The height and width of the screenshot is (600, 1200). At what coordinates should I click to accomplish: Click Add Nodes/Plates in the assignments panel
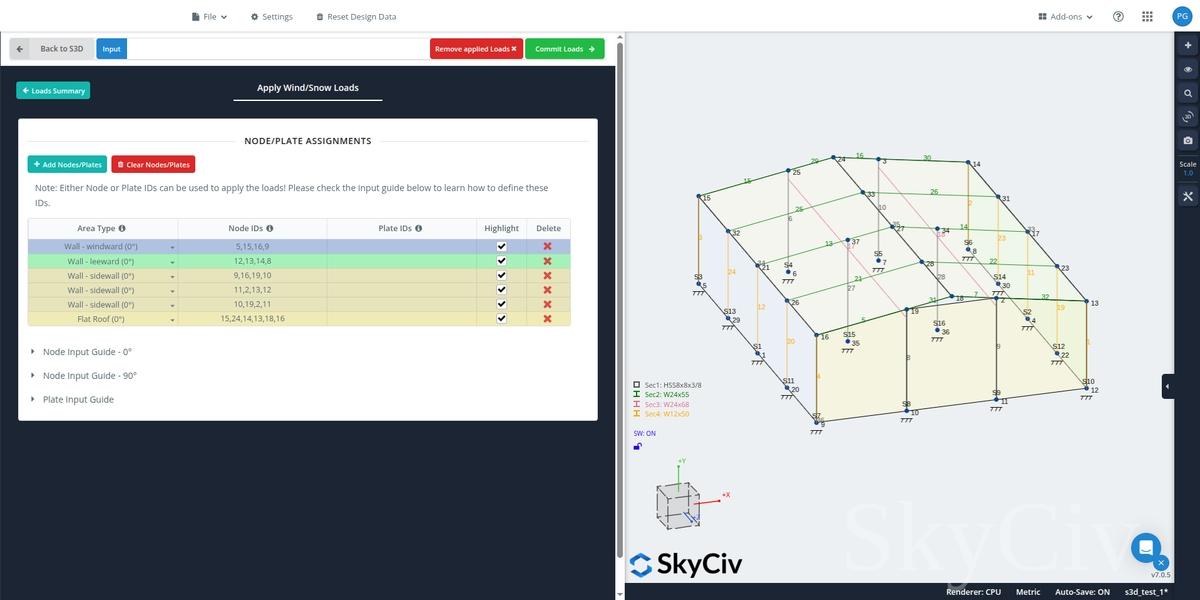(x=67, y=164)
